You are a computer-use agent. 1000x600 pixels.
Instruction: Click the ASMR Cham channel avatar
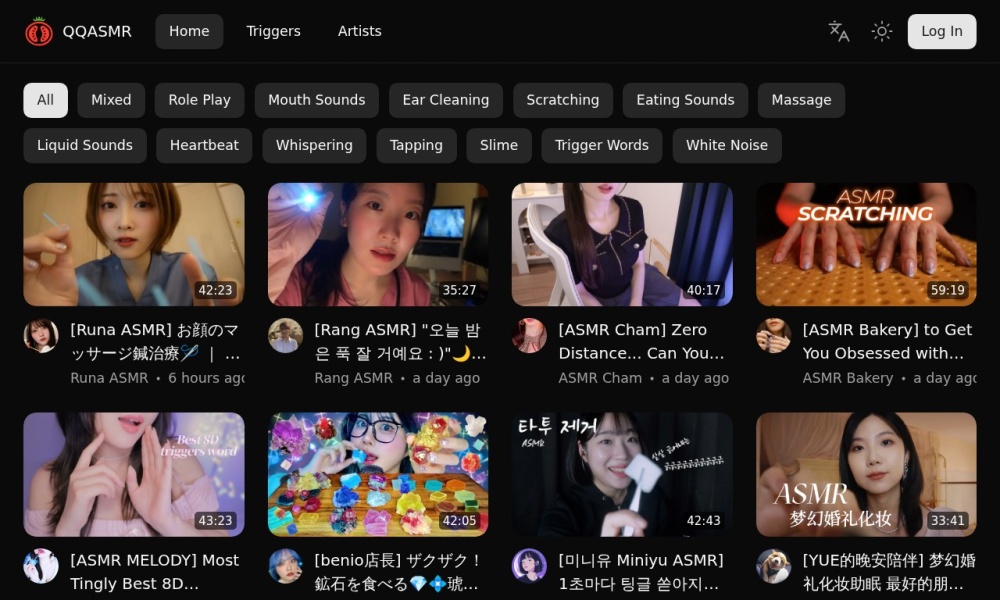pyautogui.click(x=529, y=336)
